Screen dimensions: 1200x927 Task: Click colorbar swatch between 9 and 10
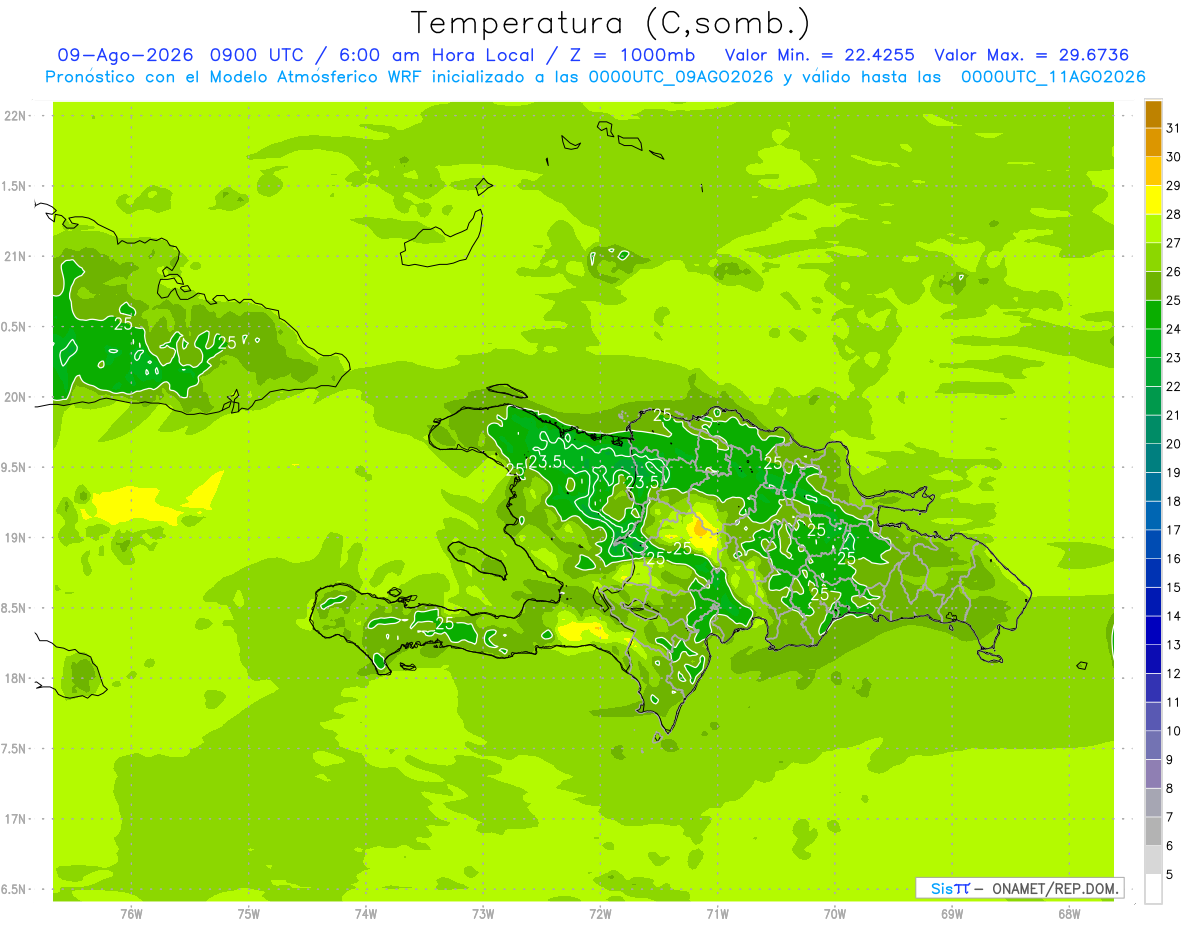coord(1153,745)
